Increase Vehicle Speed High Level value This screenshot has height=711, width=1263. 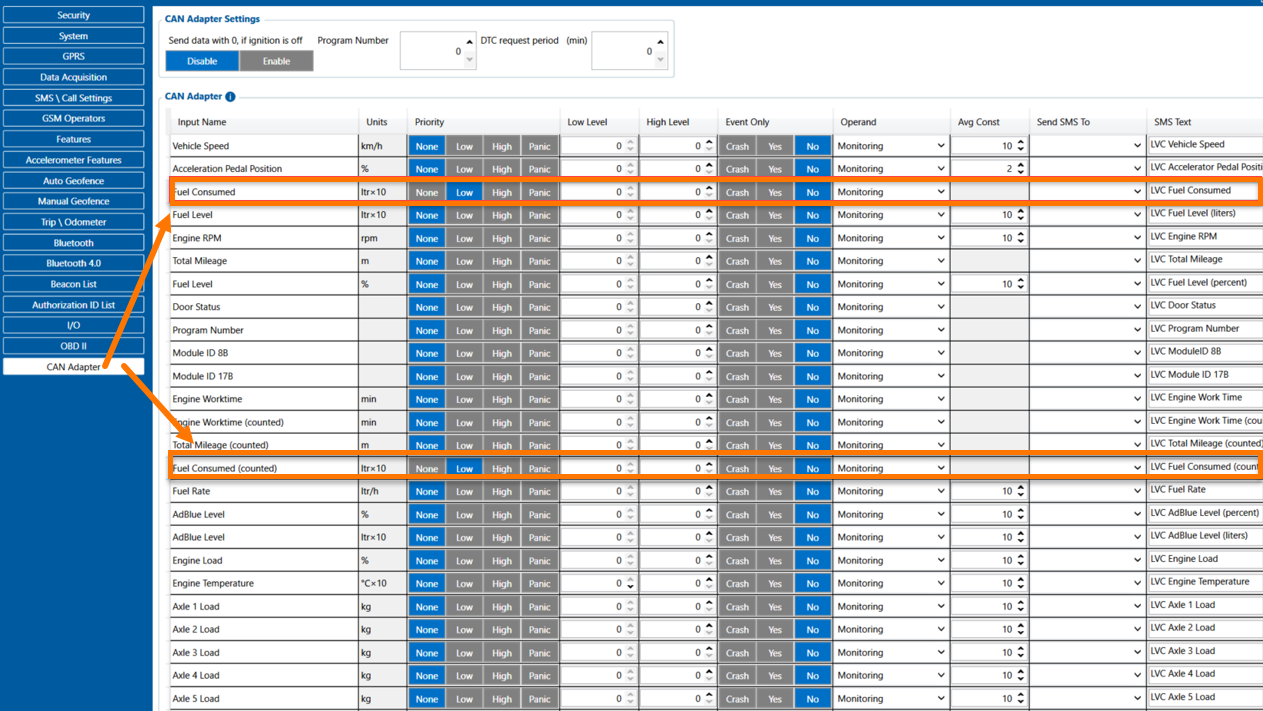click(709, 142)
